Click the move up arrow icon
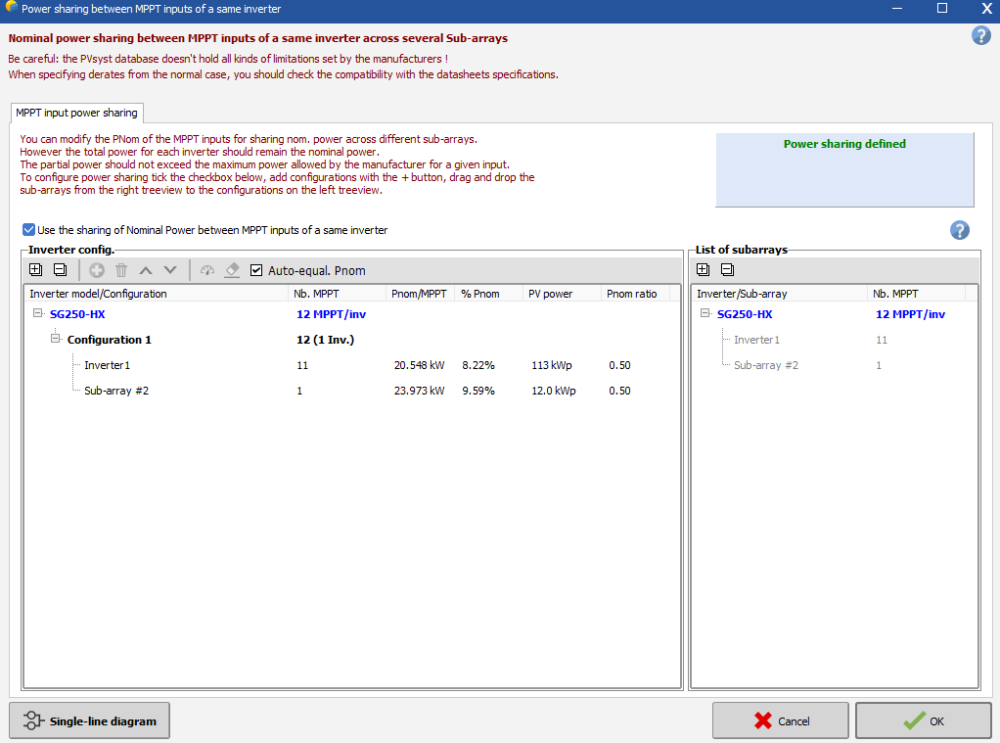This screenshot has width=1000, height=743. [145, 270]
